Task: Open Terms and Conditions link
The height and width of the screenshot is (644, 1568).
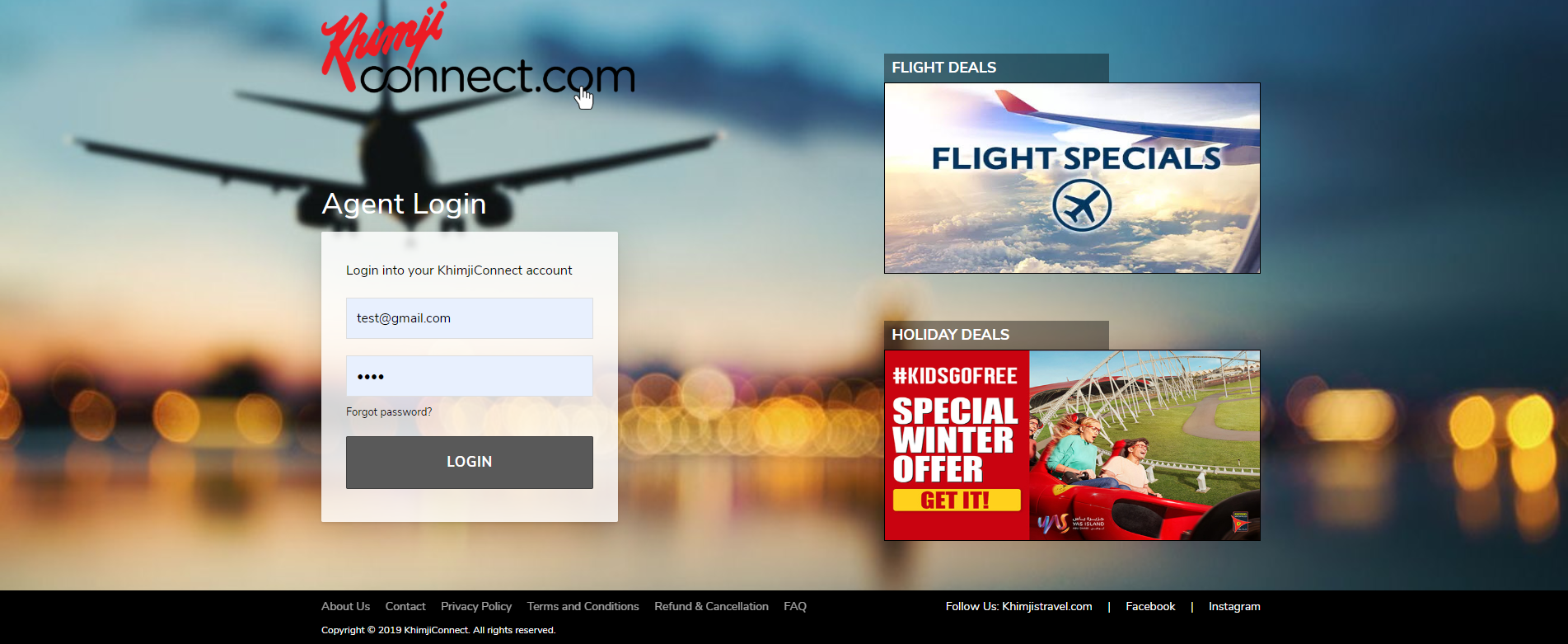Action: 583,606
